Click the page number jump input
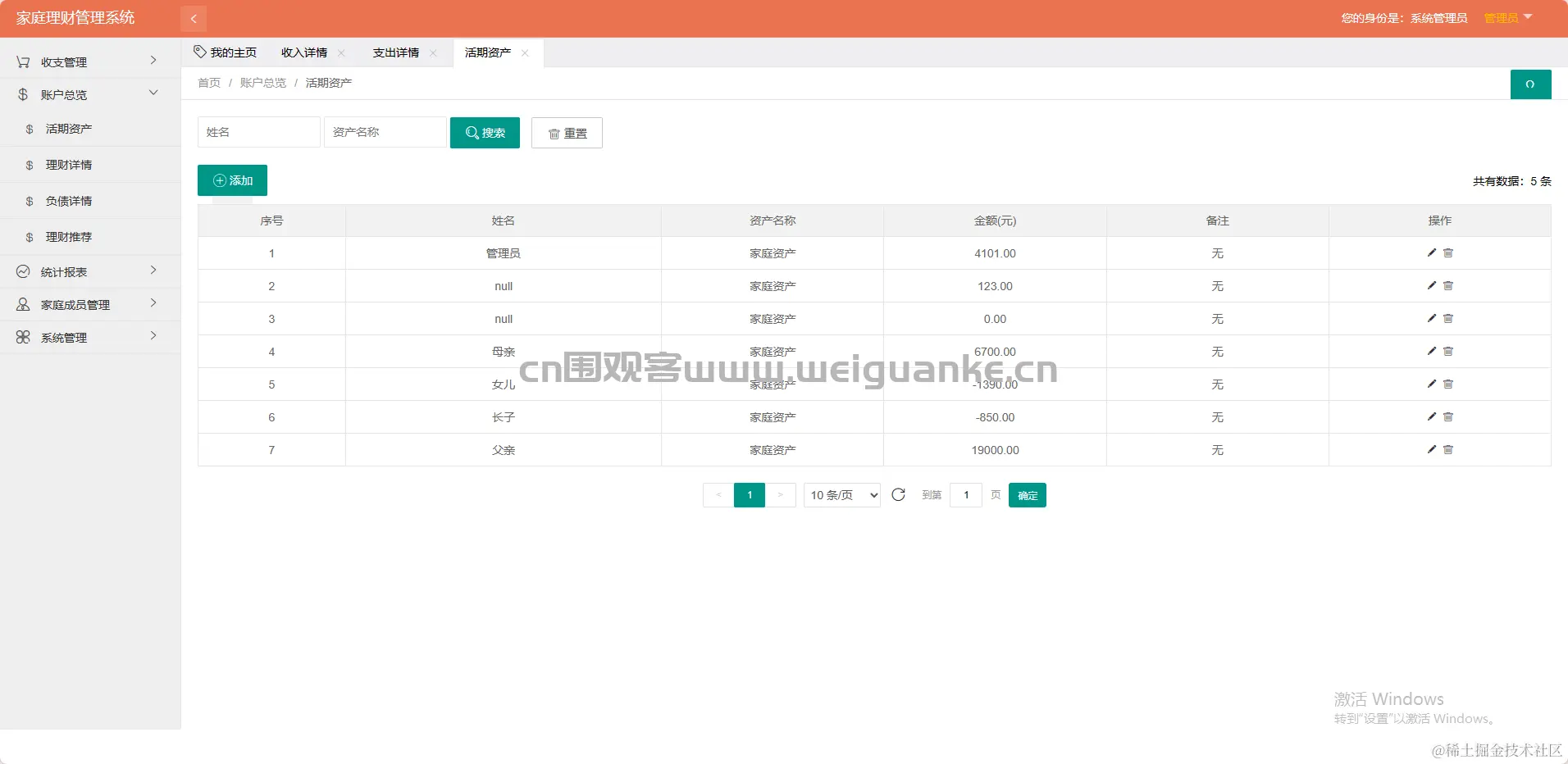This screenshot has width=1568, height=764. (x=966, y=494)
